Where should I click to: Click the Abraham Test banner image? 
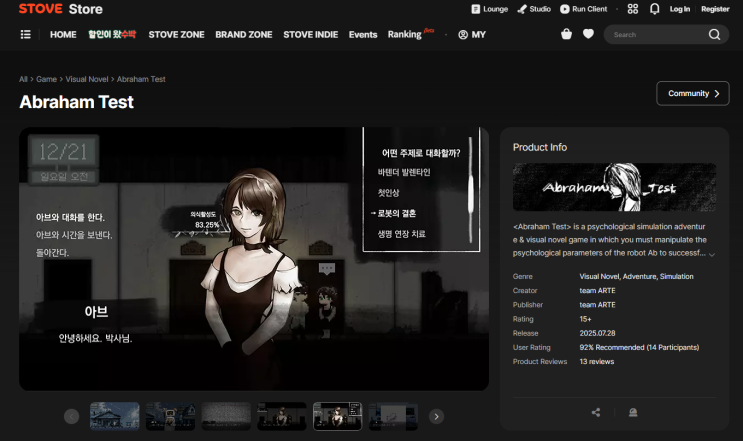pos(614,187)
